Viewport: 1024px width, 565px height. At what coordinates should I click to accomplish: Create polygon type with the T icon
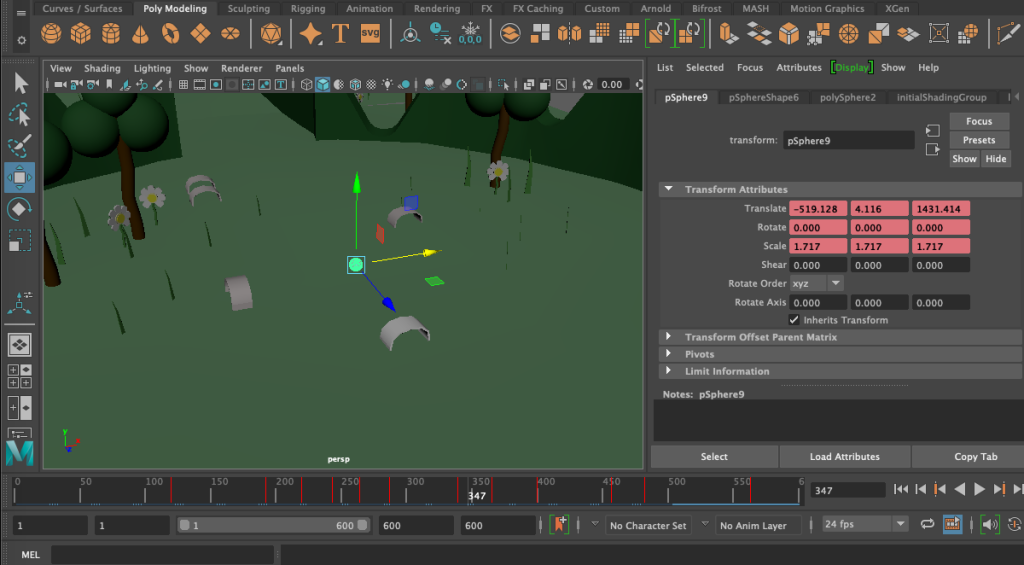click(340, 34)
